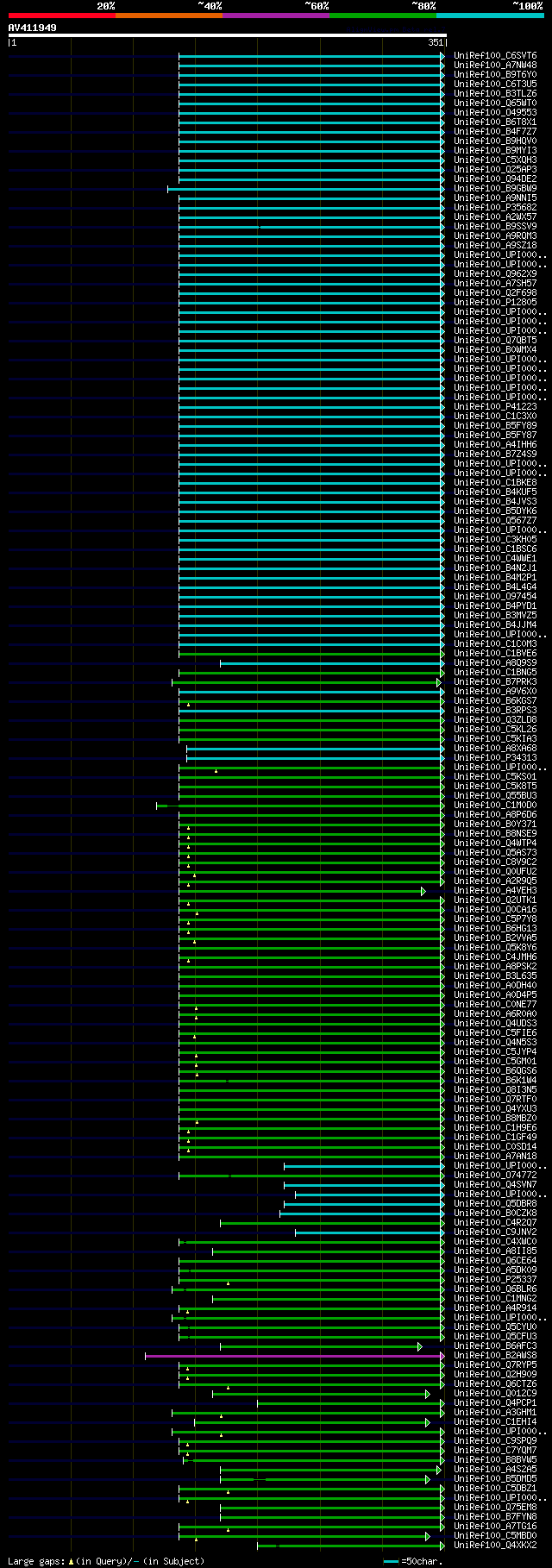Screen dimensions: 552x1568
Task: Select hit label UniRef100_Q012C9
Action: click(x=495, y=1394)
